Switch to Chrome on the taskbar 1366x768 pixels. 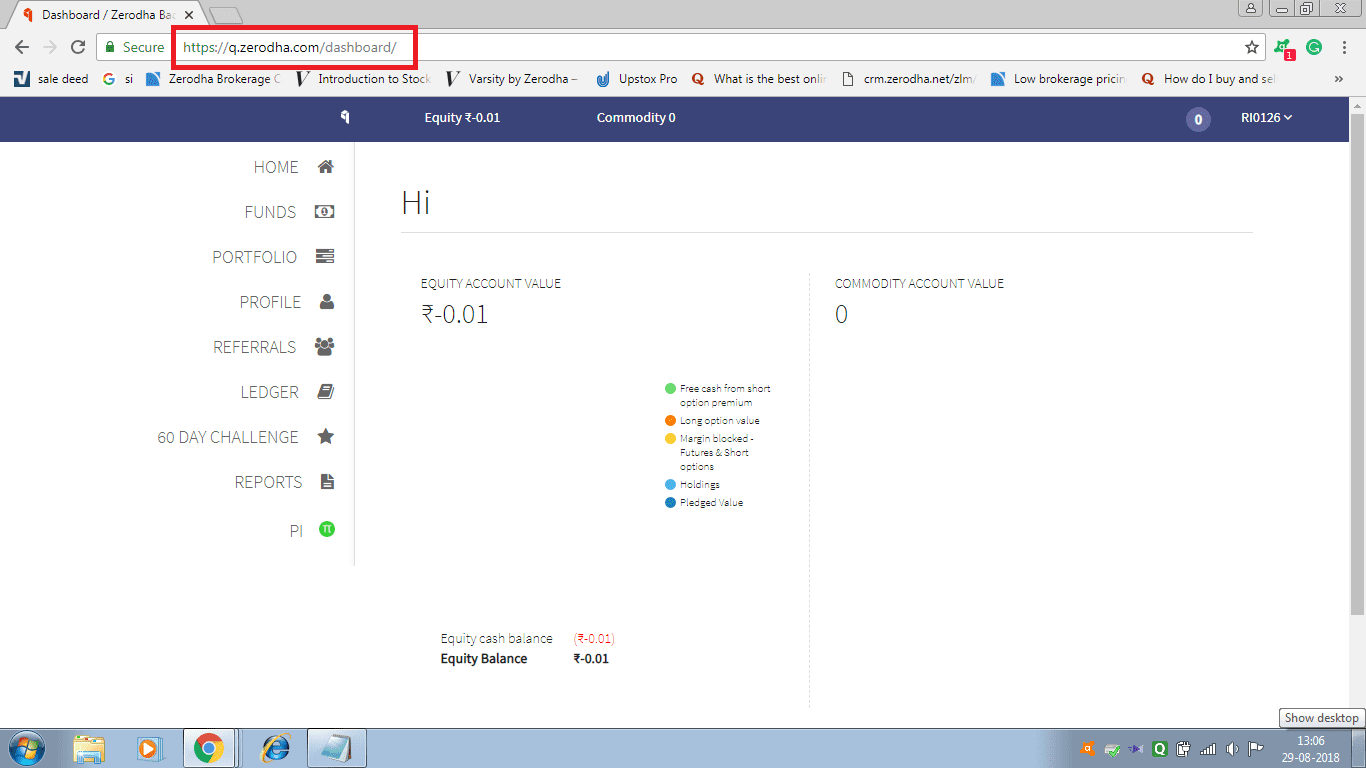208,749
